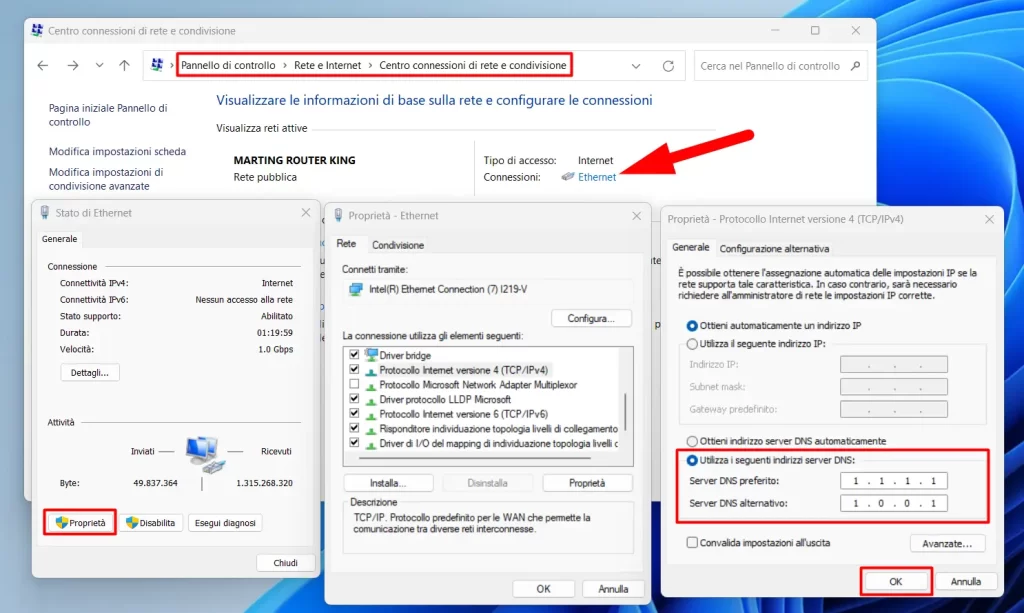
Task: Open Modifica impostazioni di condivisione avanzate
Action: (106, 179)
